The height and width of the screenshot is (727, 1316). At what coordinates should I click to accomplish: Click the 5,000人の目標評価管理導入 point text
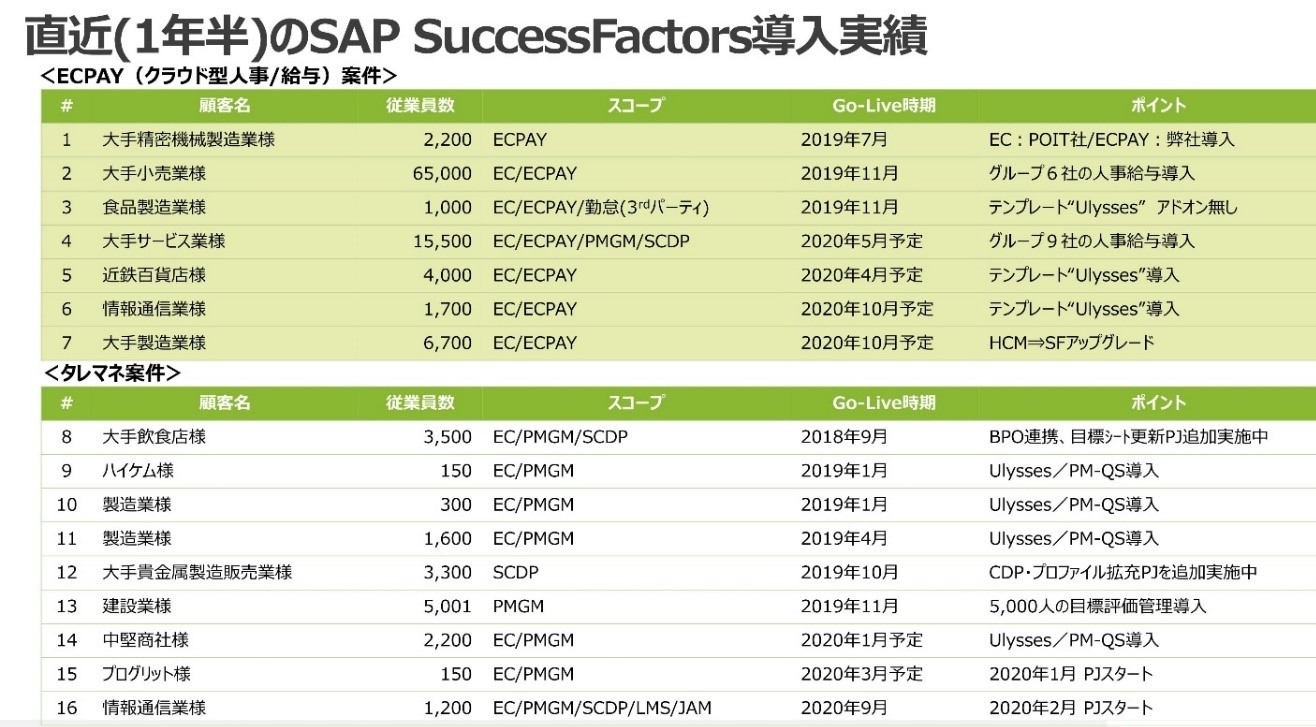[1097, 606]
